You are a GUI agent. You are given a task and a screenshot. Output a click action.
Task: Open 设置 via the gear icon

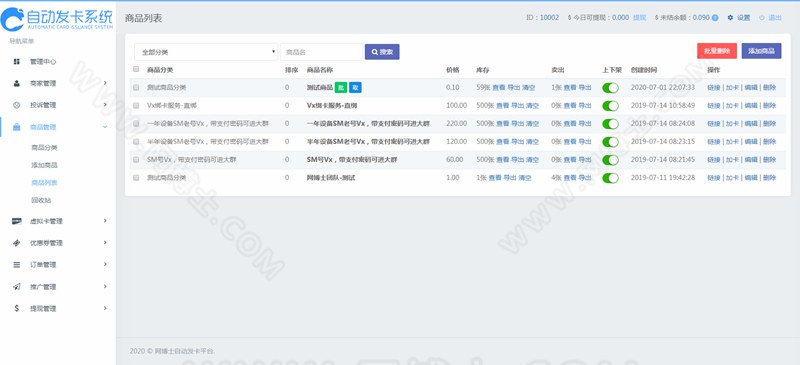[x=730, y=18]
